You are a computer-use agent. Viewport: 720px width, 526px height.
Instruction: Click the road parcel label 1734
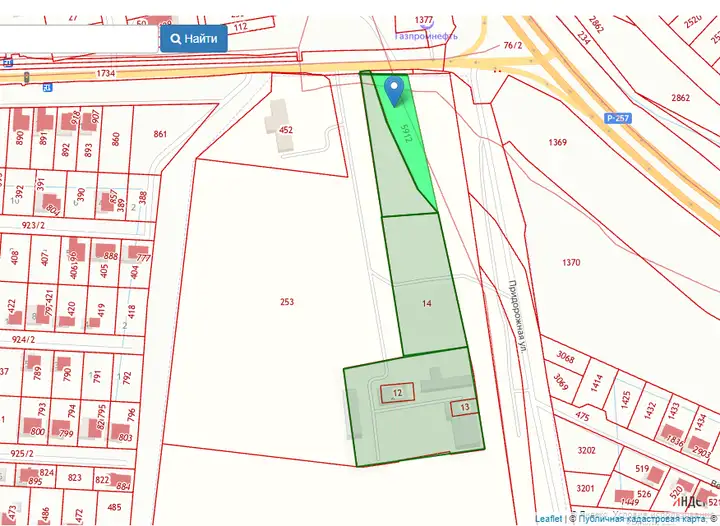click(x=105, y=74)
